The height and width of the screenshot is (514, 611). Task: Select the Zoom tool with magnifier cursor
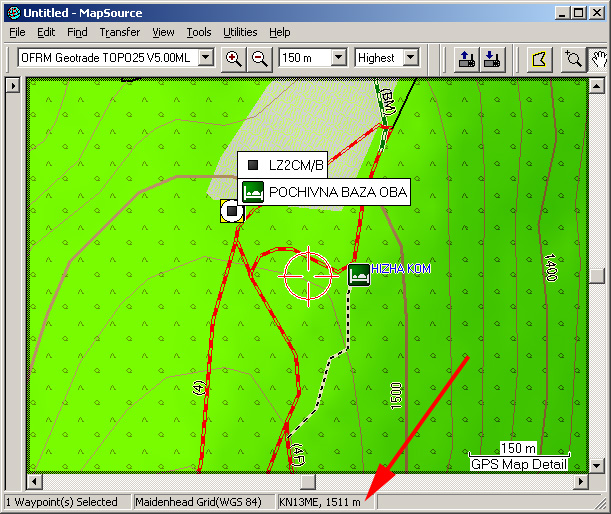tap(573, 59)
